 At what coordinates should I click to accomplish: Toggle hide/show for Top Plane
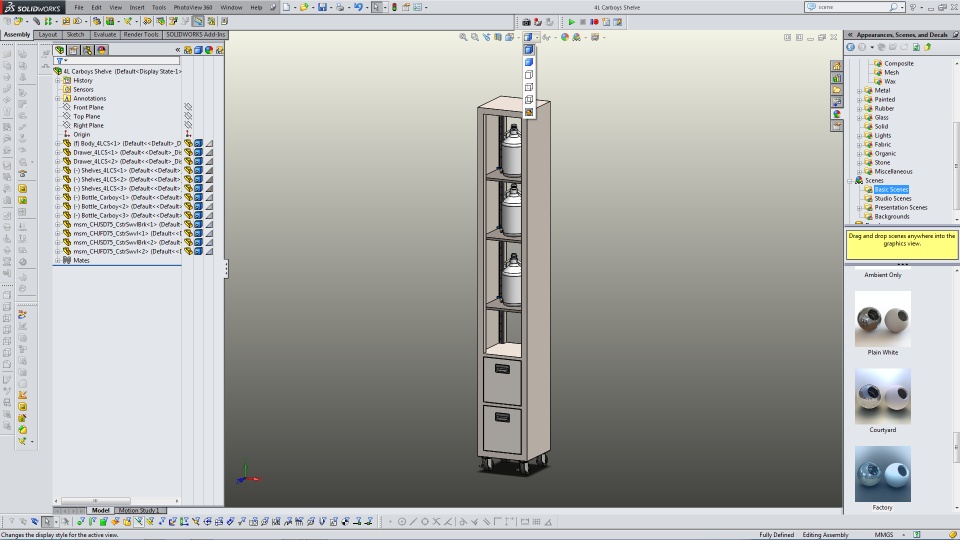coord(188,116)
